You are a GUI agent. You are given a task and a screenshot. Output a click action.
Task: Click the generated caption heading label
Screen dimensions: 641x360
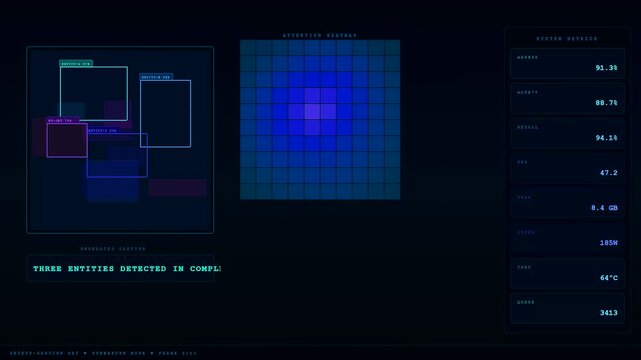[x=113, y=249]
